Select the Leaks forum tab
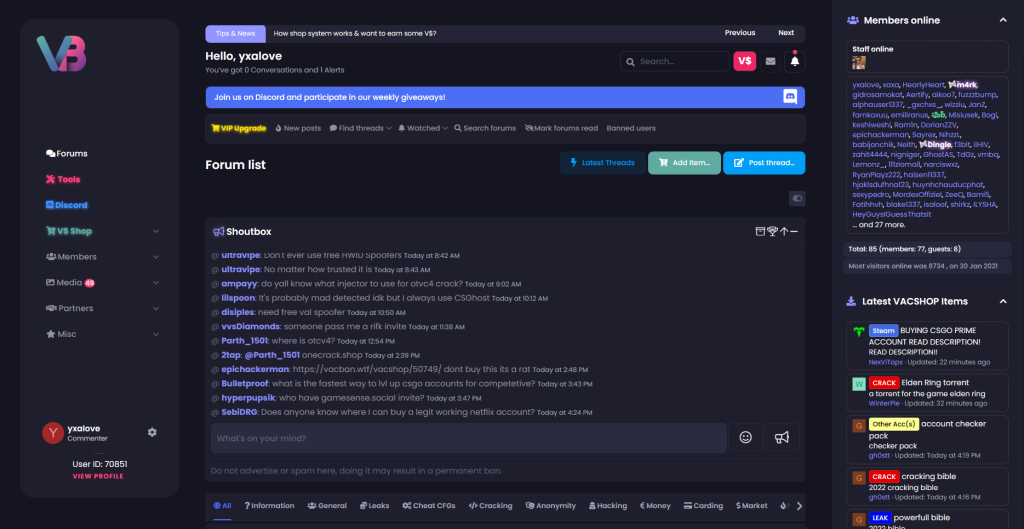1024x529 pixels. 374,505
